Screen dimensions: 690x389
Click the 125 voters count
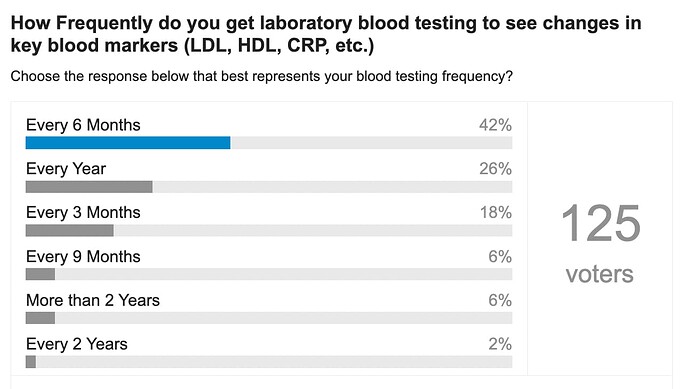pyautogui.click(x=601, y=223)
